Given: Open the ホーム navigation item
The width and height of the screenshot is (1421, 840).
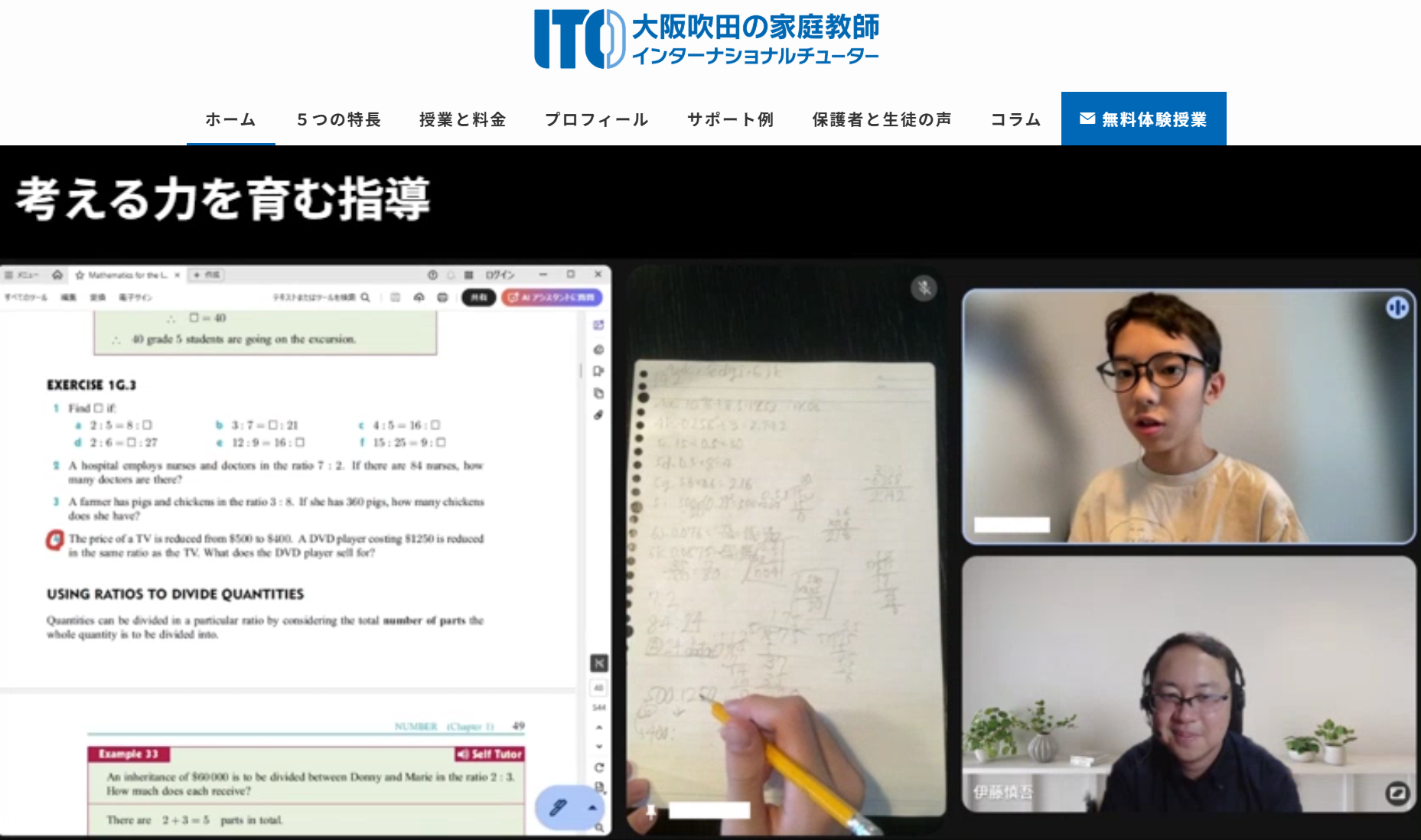Looking at the screenshot, I should (x=230, y=119).
